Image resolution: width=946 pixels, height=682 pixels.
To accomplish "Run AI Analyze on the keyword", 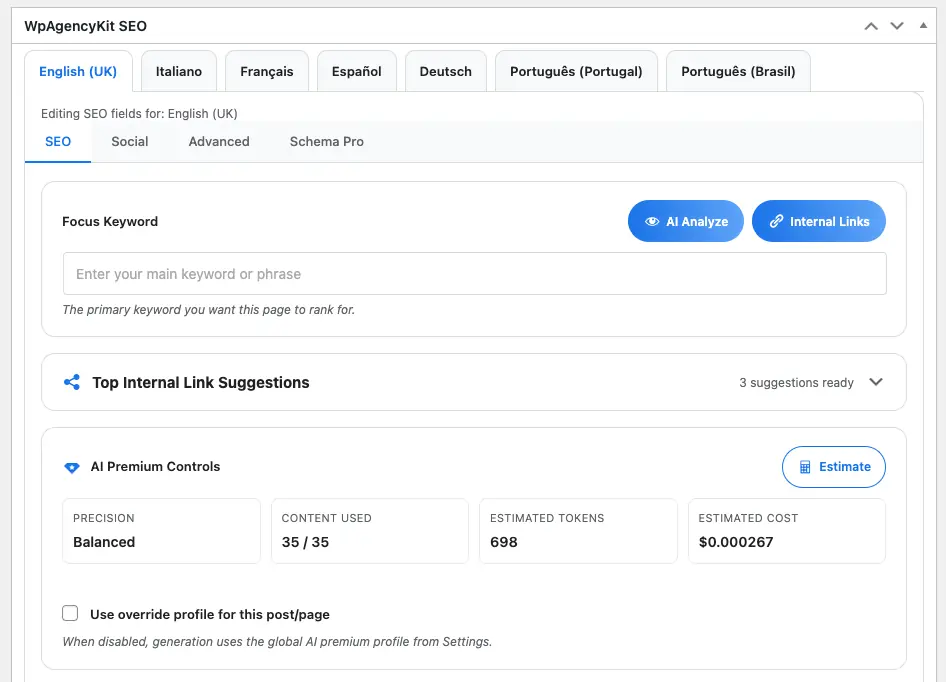I will [x=686, y=221].
